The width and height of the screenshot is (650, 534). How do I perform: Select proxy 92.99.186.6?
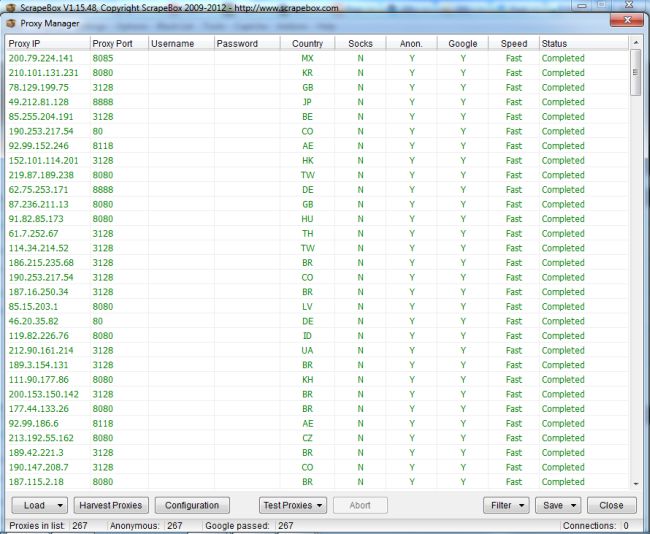(x=318, y=423)
